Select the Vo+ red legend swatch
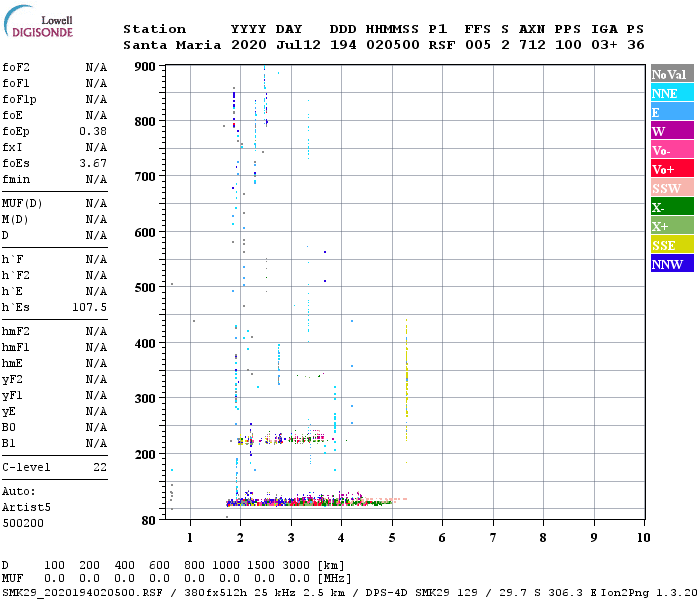Image resolution: width=700 pixels, height=600 pixels. [672, 169]
